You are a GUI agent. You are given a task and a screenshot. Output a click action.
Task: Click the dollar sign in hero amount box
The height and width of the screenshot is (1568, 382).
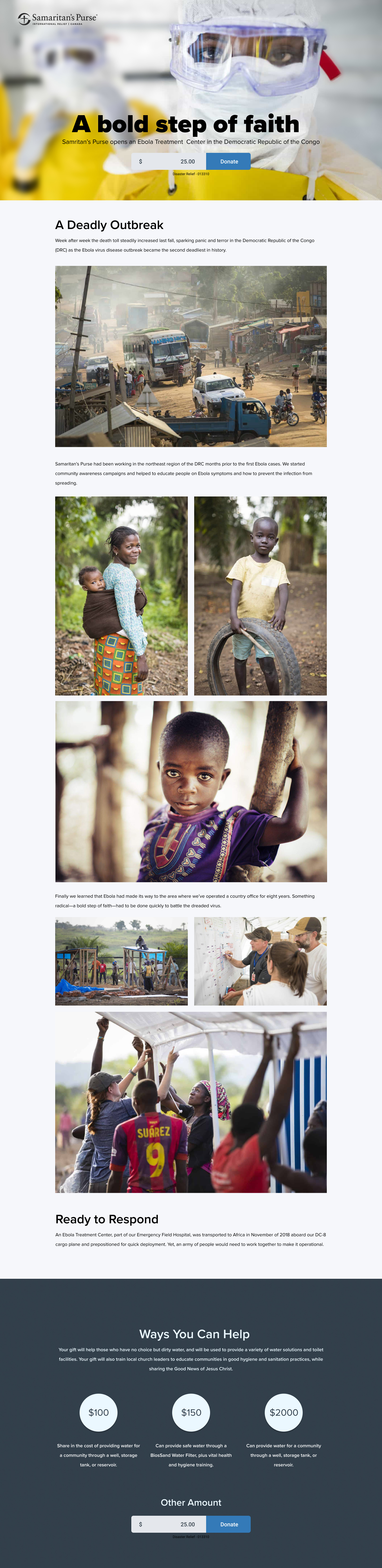(x=141, y=161)
